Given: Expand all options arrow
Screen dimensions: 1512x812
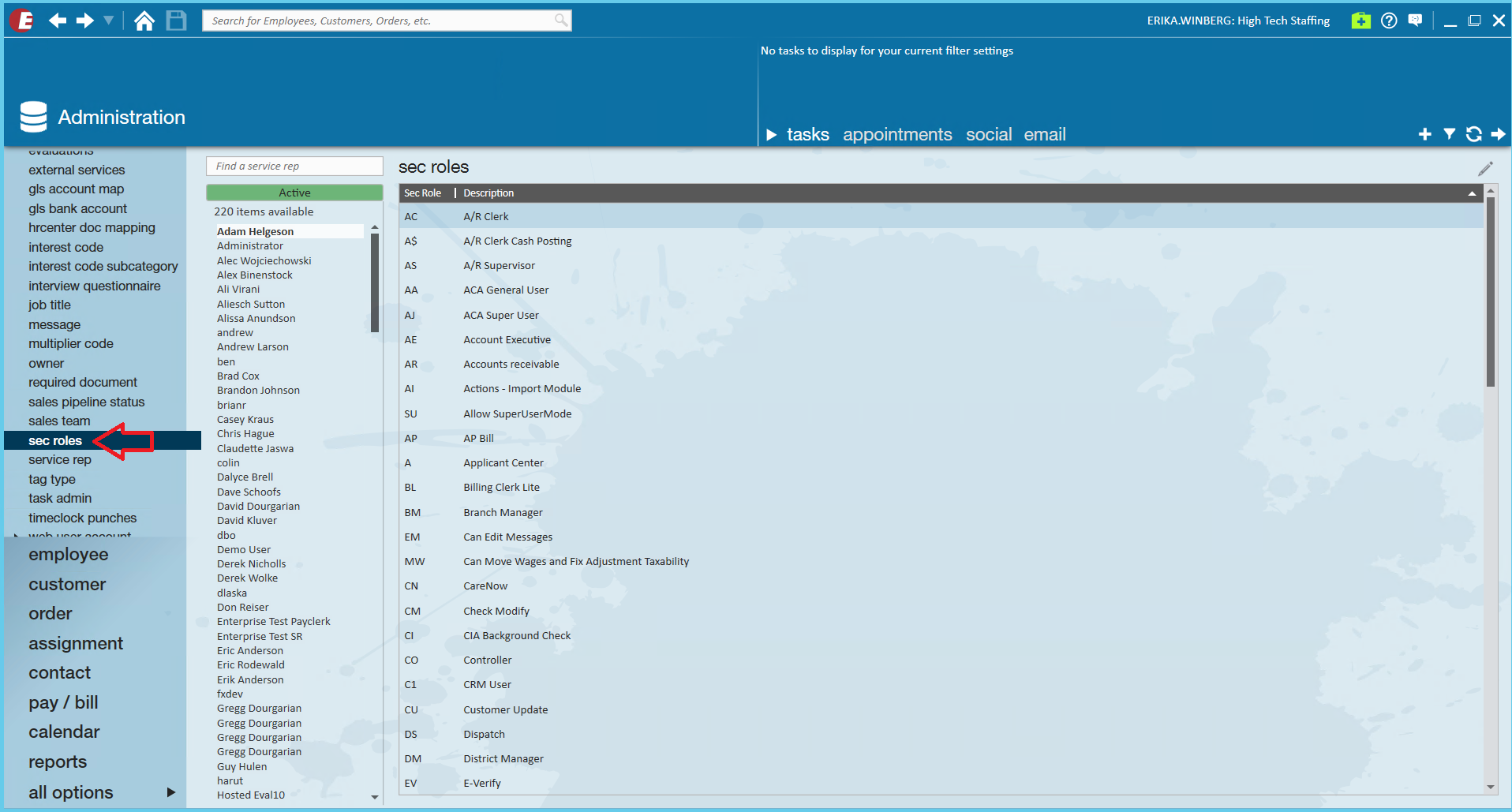Looking at the screenshot, I should click(x=170, y=792).
